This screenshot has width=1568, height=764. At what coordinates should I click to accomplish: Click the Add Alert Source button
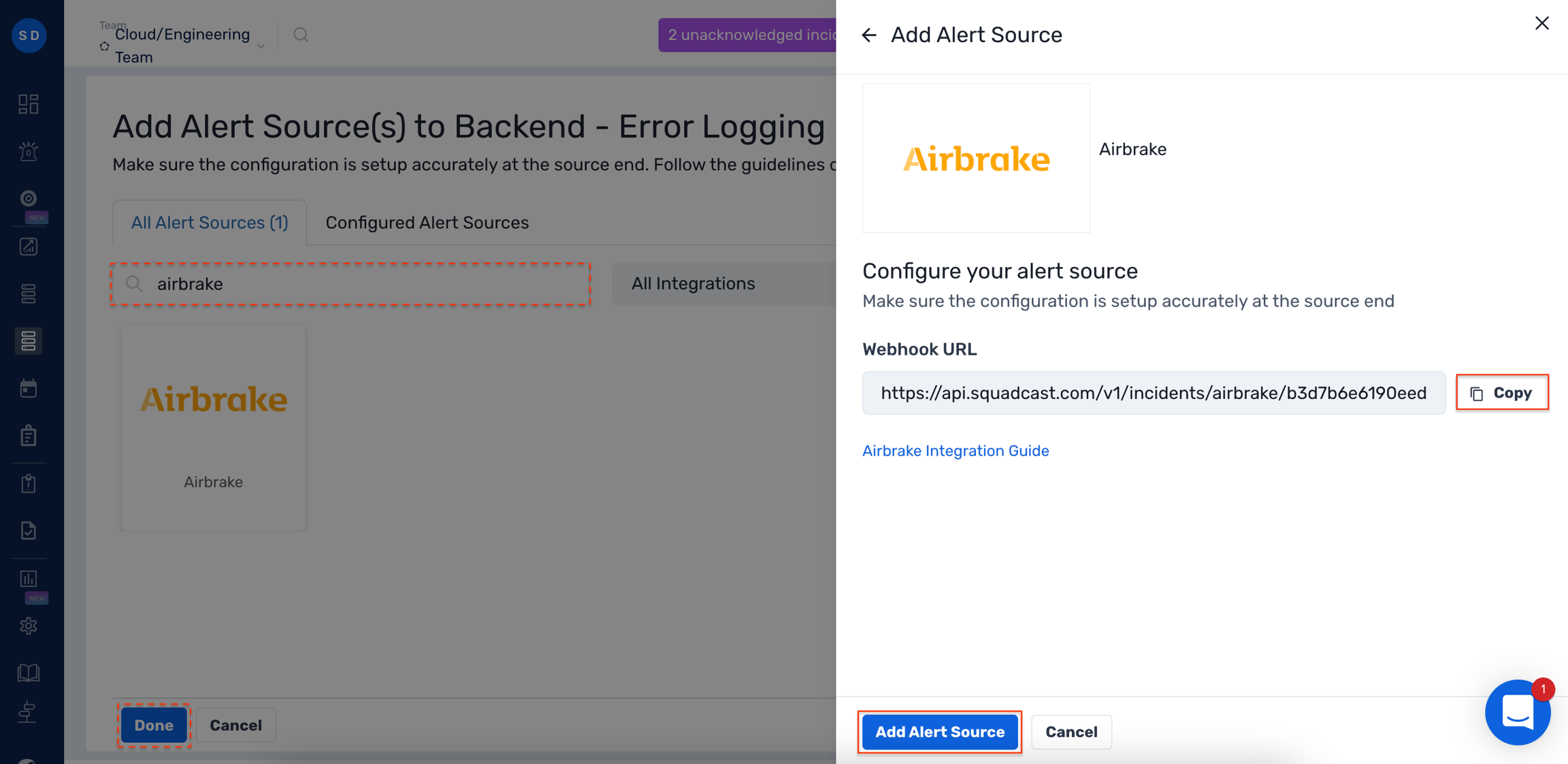click(x=940, y=732)
